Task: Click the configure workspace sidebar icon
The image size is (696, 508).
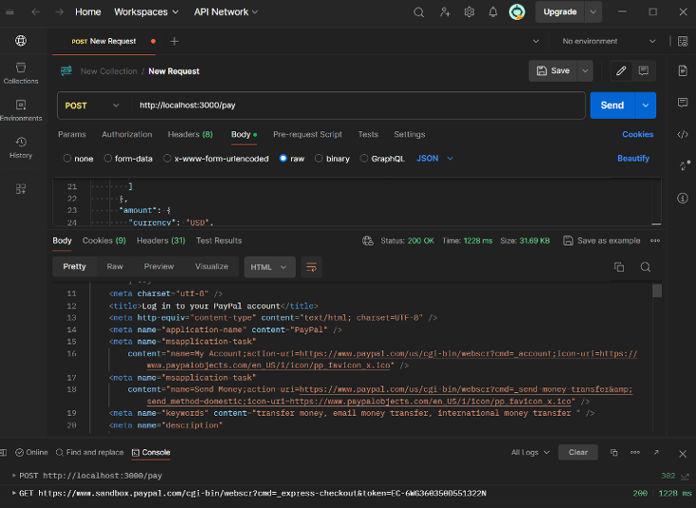Action: coord(20,189)
